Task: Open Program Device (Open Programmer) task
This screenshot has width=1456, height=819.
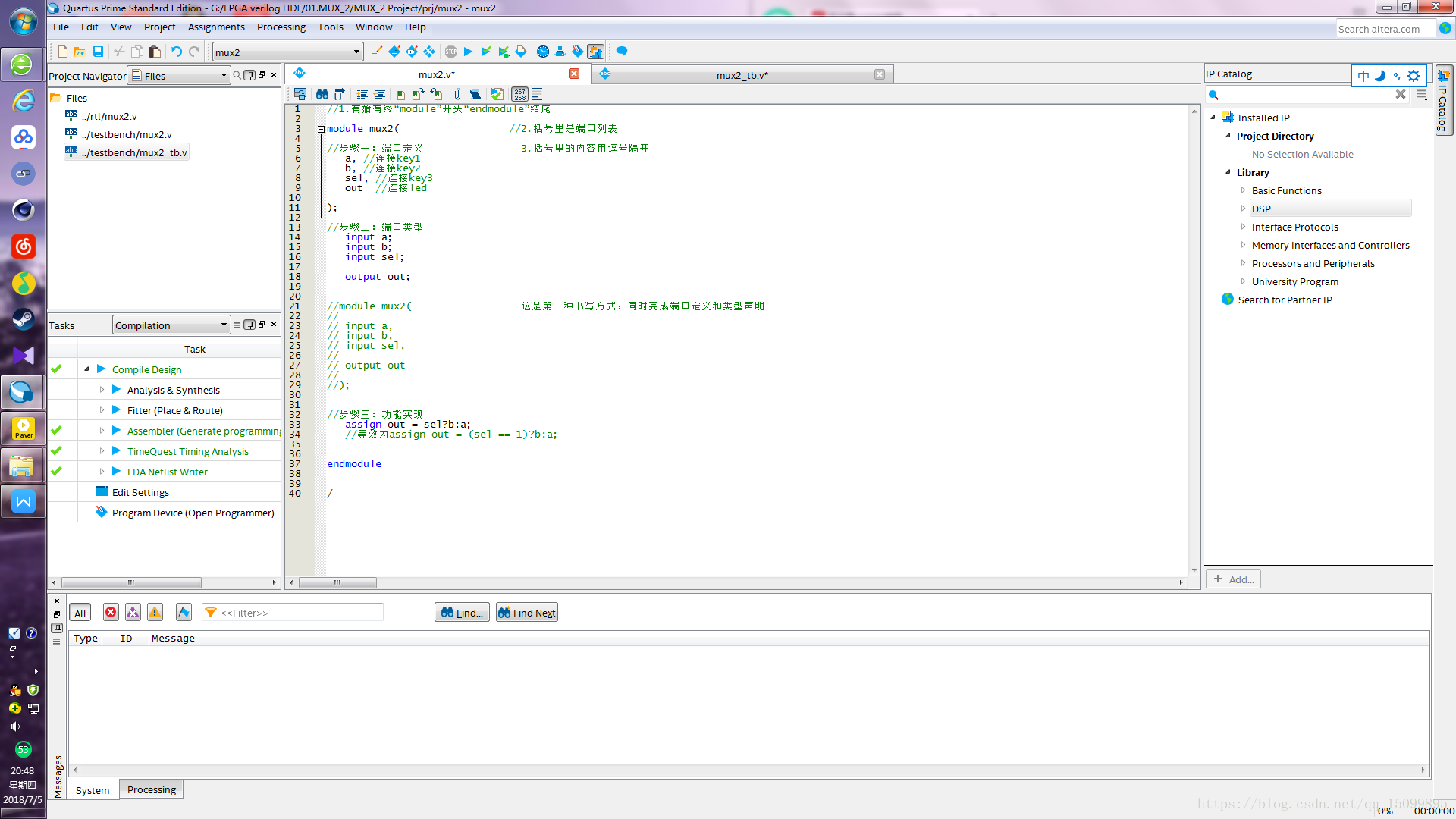Action: tap(193, 513)
